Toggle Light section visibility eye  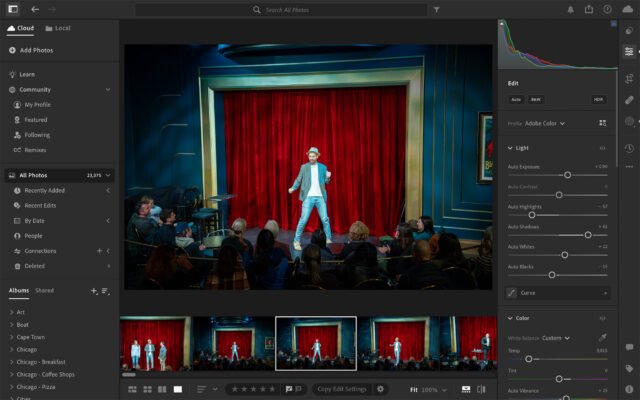(x=602, y=148)
